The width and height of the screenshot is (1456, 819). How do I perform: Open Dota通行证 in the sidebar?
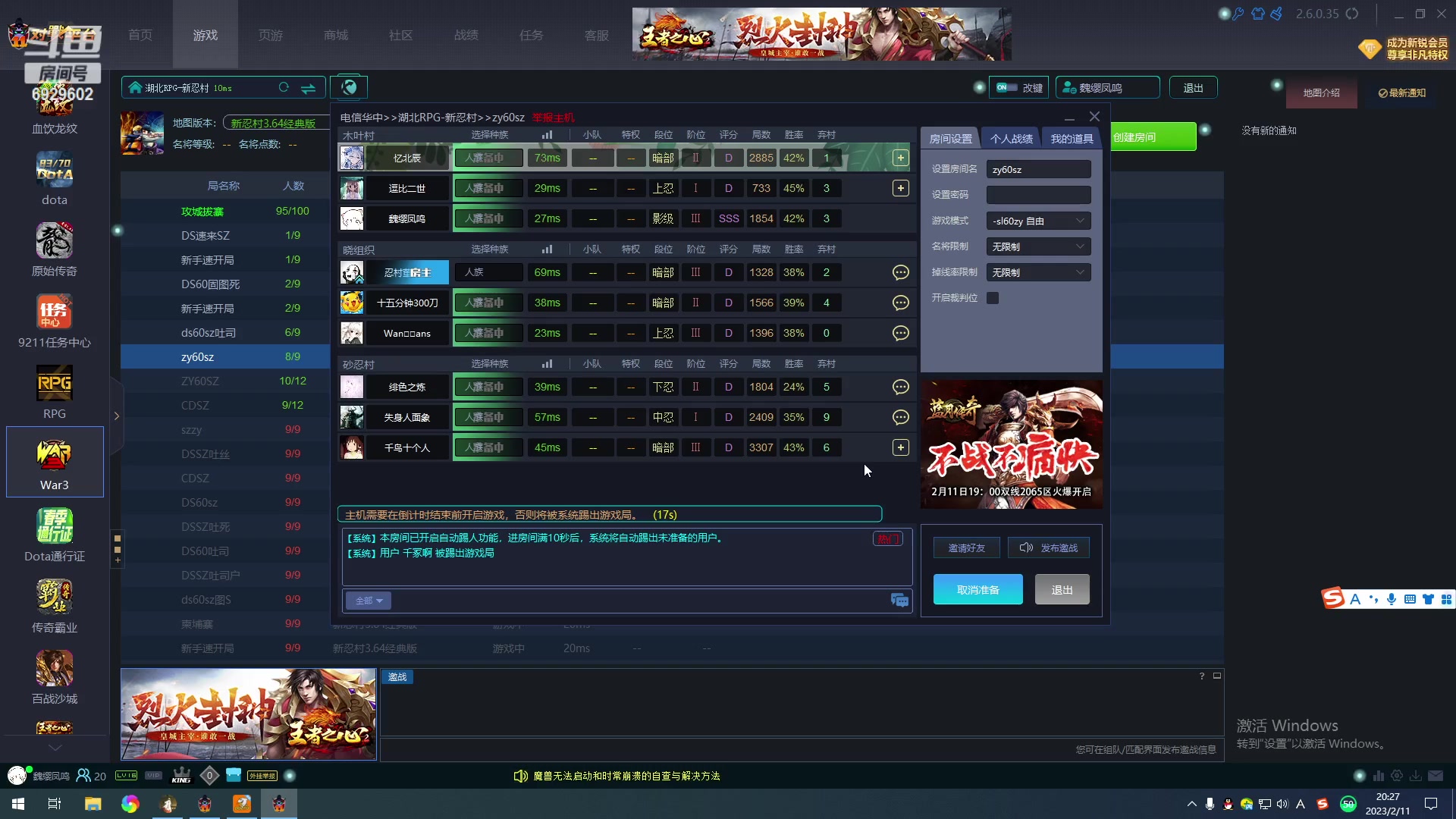click(54, 535)
